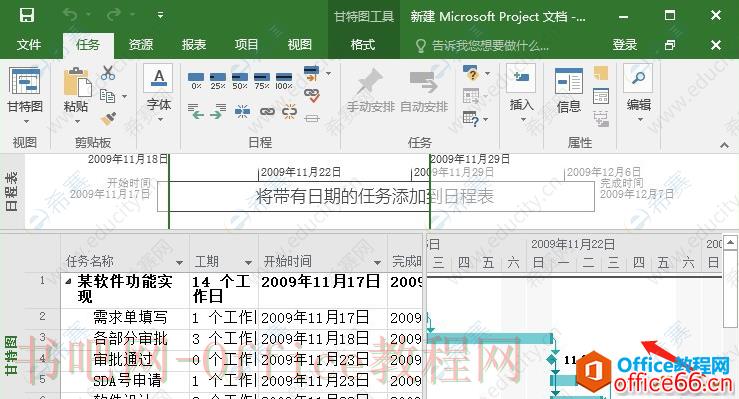
Task: Click the Respect Links icon
Action: click(312, 96)
